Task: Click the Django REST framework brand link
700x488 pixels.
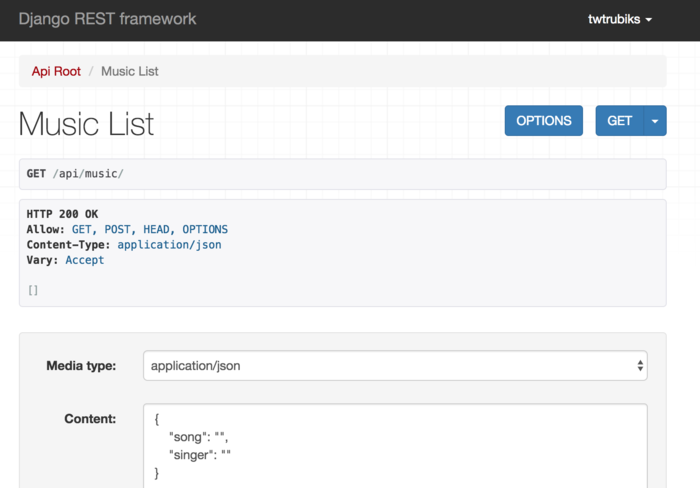Action: tap(107, 19)
